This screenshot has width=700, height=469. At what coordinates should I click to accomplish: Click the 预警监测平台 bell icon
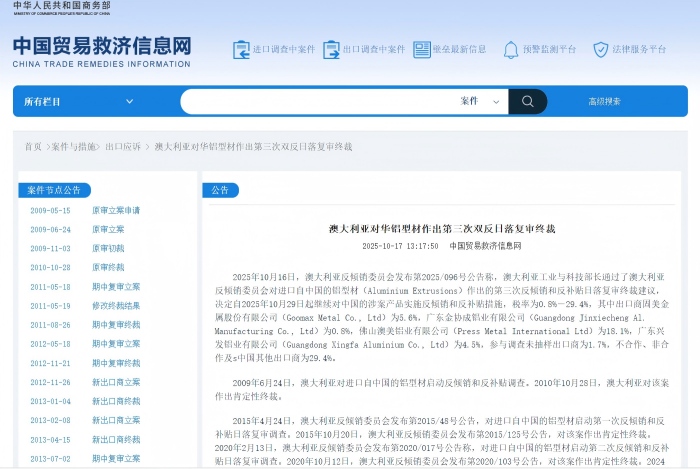click(x=511, y=49)
